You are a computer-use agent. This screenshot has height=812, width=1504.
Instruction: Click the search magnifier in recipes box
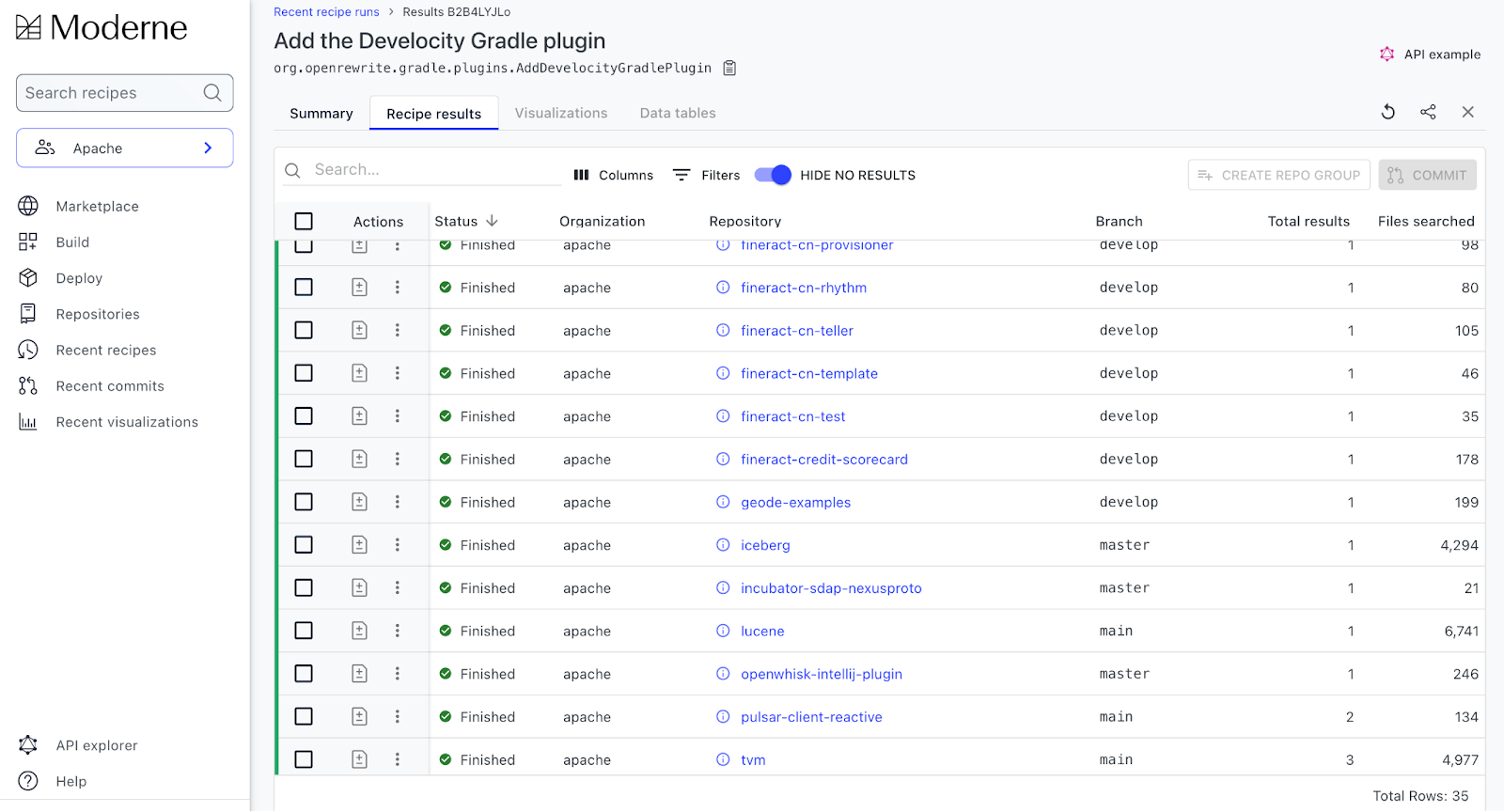(x=212, y=93)
